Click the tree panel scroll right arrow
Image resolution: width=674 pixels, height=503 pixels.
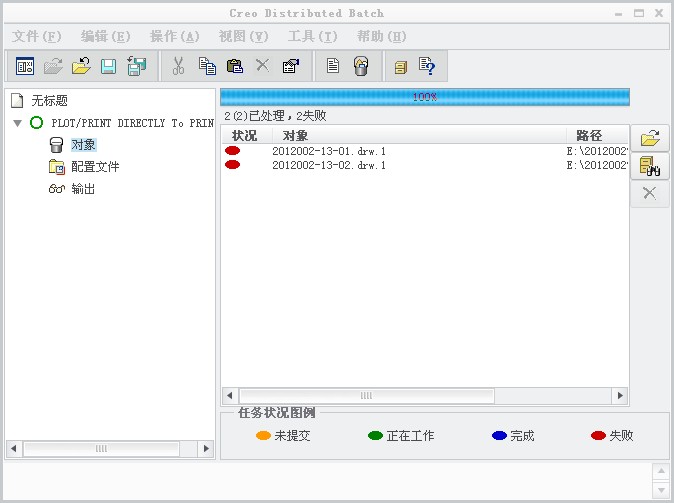coord(206,449)
